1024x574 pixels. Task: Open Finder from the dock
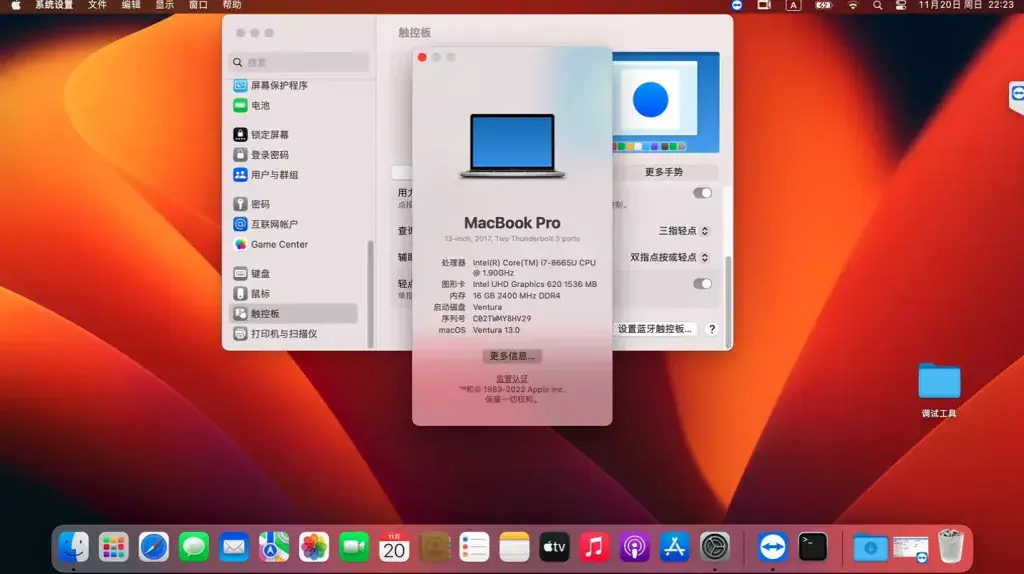click(x=74, y=547)
